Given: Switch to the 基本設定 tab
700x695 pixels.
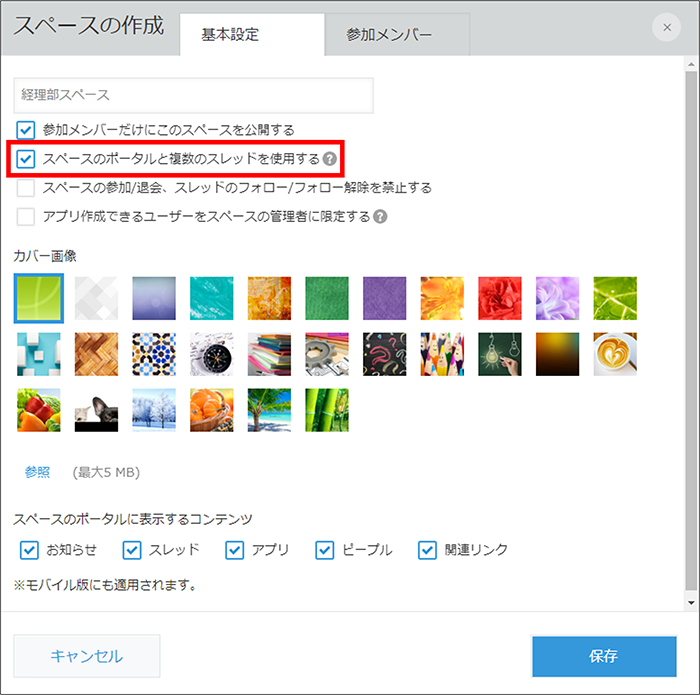Looking at the screenshot, I should (252, 34).
